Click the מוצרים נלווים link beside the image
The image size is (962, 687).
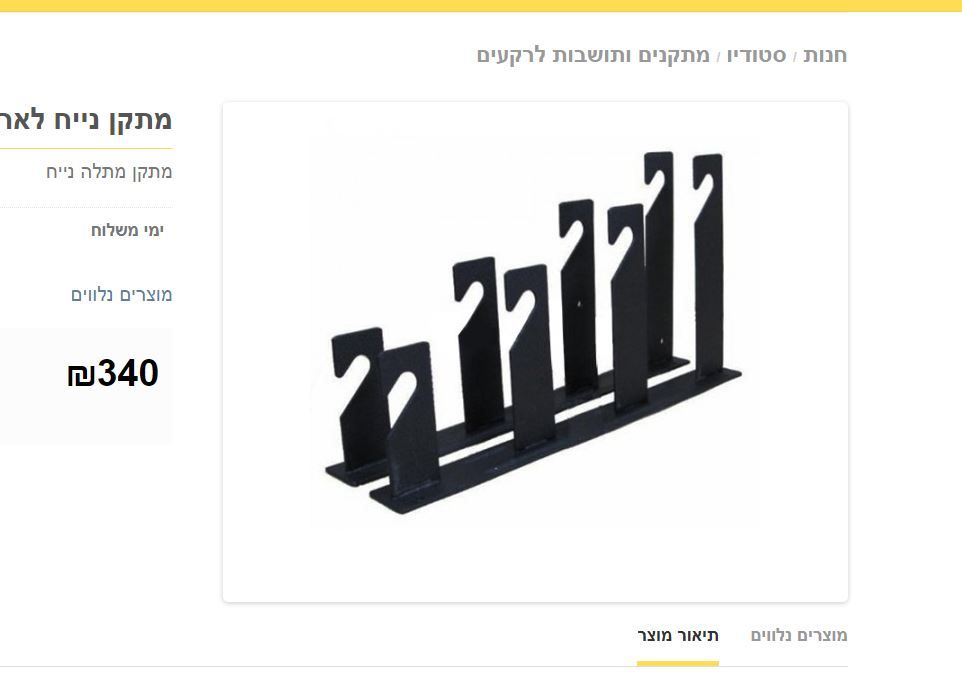pos(121,294)
